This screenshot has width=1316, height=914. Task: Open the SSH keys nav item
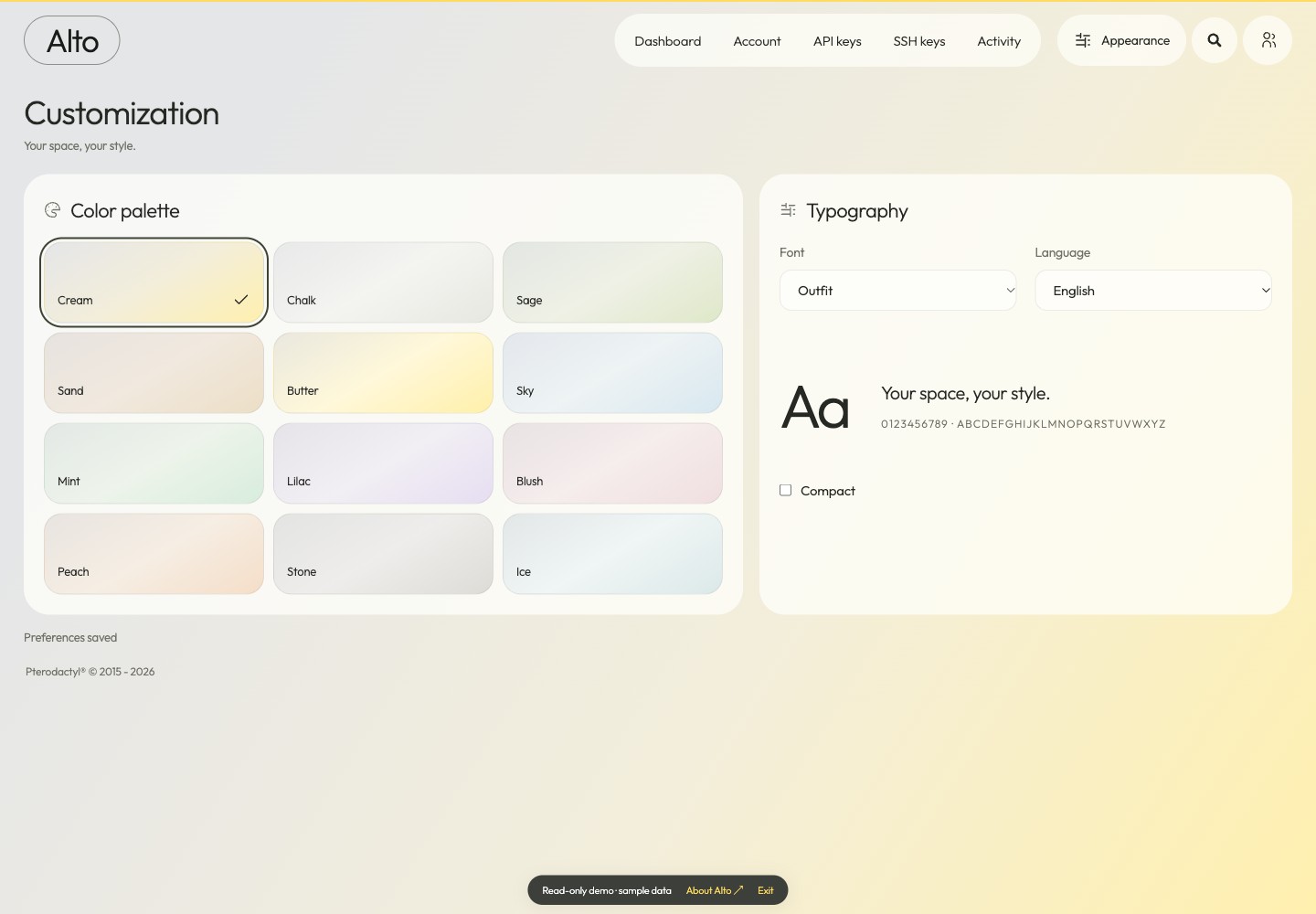(919, 41)
